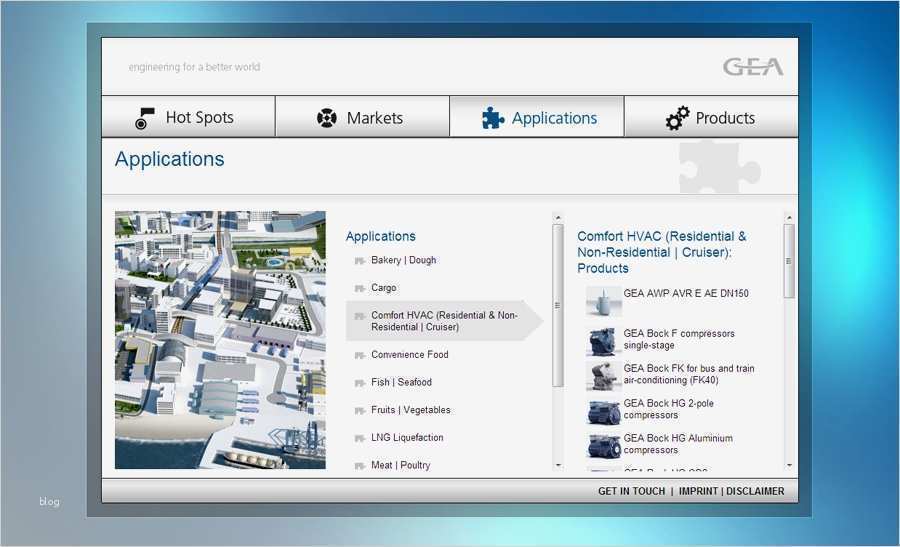900x547 pixels.
Task: Click the bullet icon beside Comfort HVAC
Action: click(x=360, y=316)
